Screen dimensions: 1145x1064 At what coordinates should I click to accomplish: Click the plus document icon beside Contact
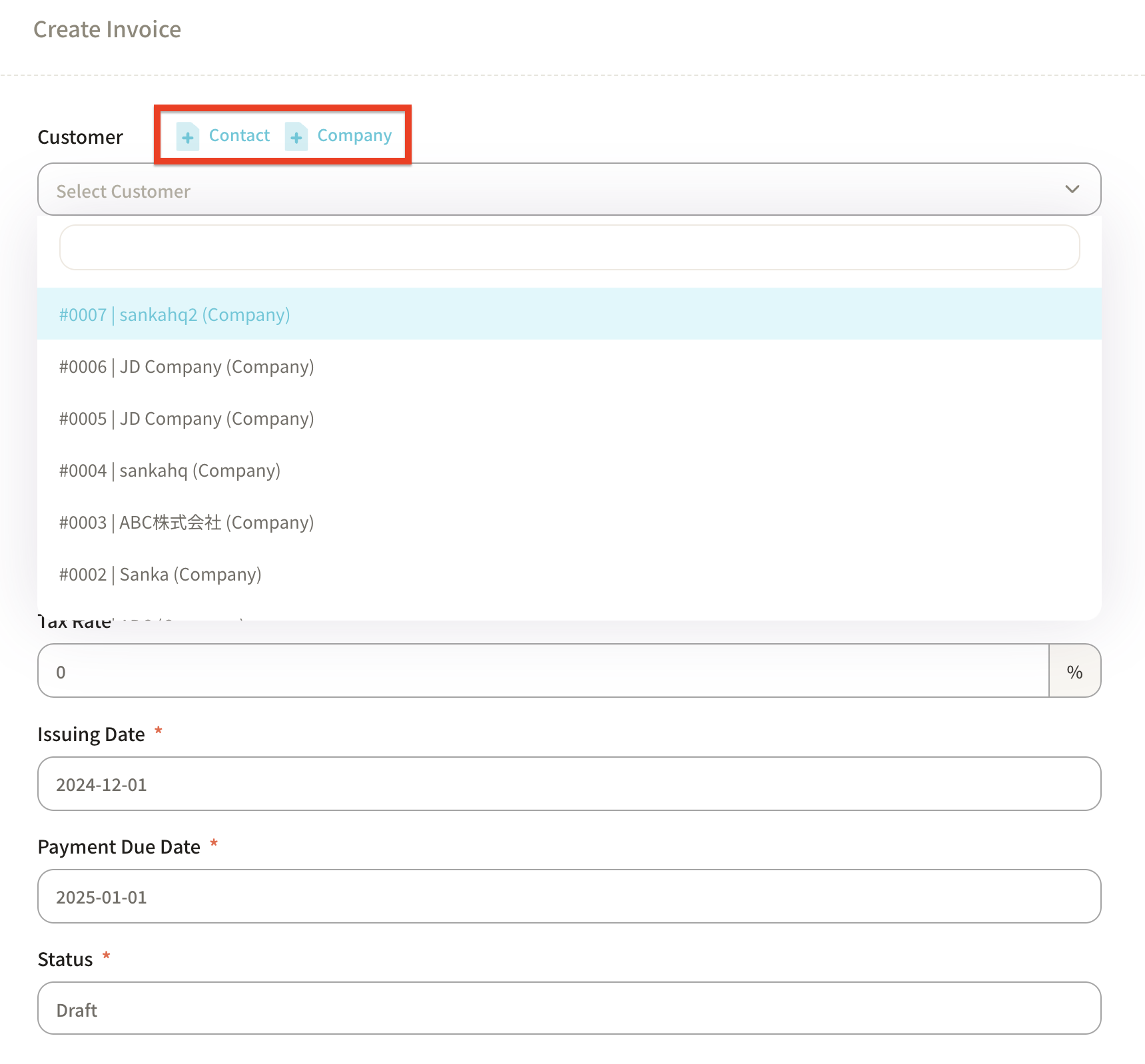pos(188,136)
